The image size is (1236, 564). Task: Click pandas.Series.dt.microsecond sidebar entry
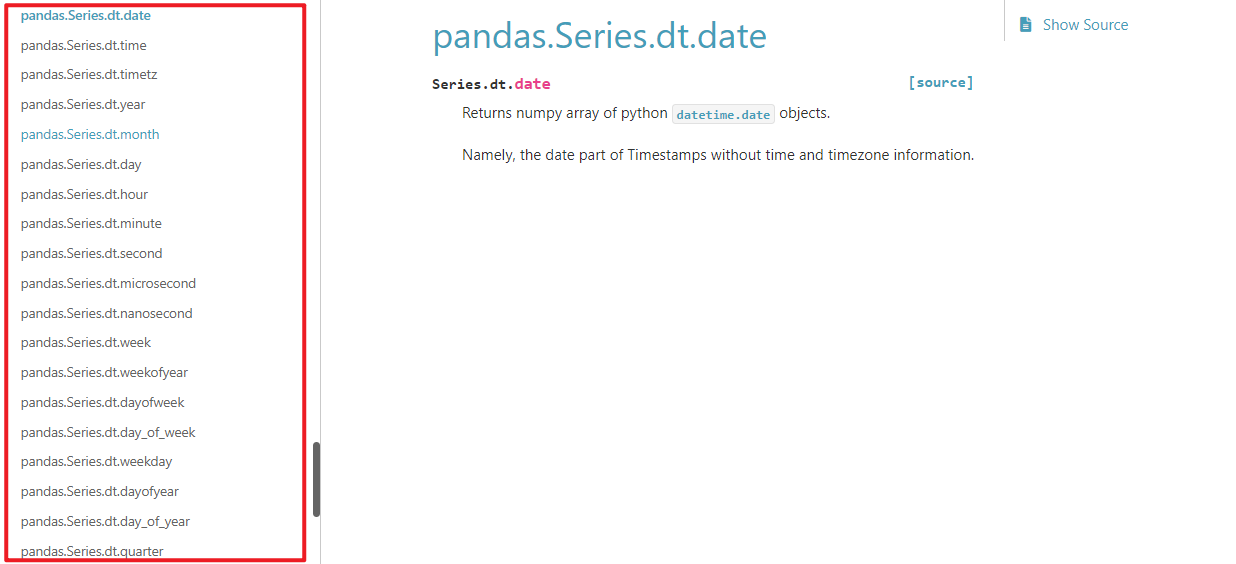coord(108,283)
